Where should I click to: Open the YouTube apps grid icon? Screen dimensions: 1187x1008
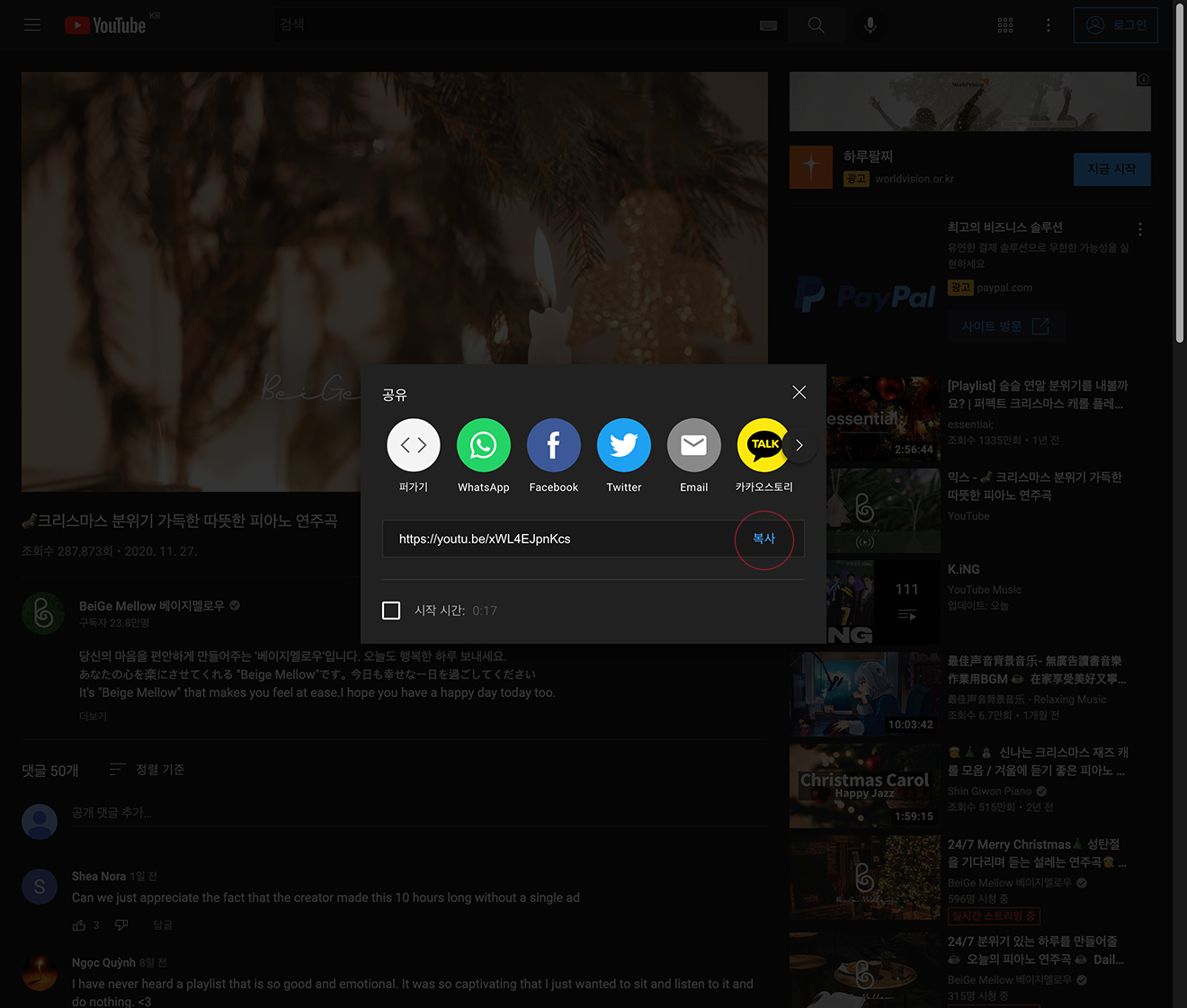tap(1005, 25)
